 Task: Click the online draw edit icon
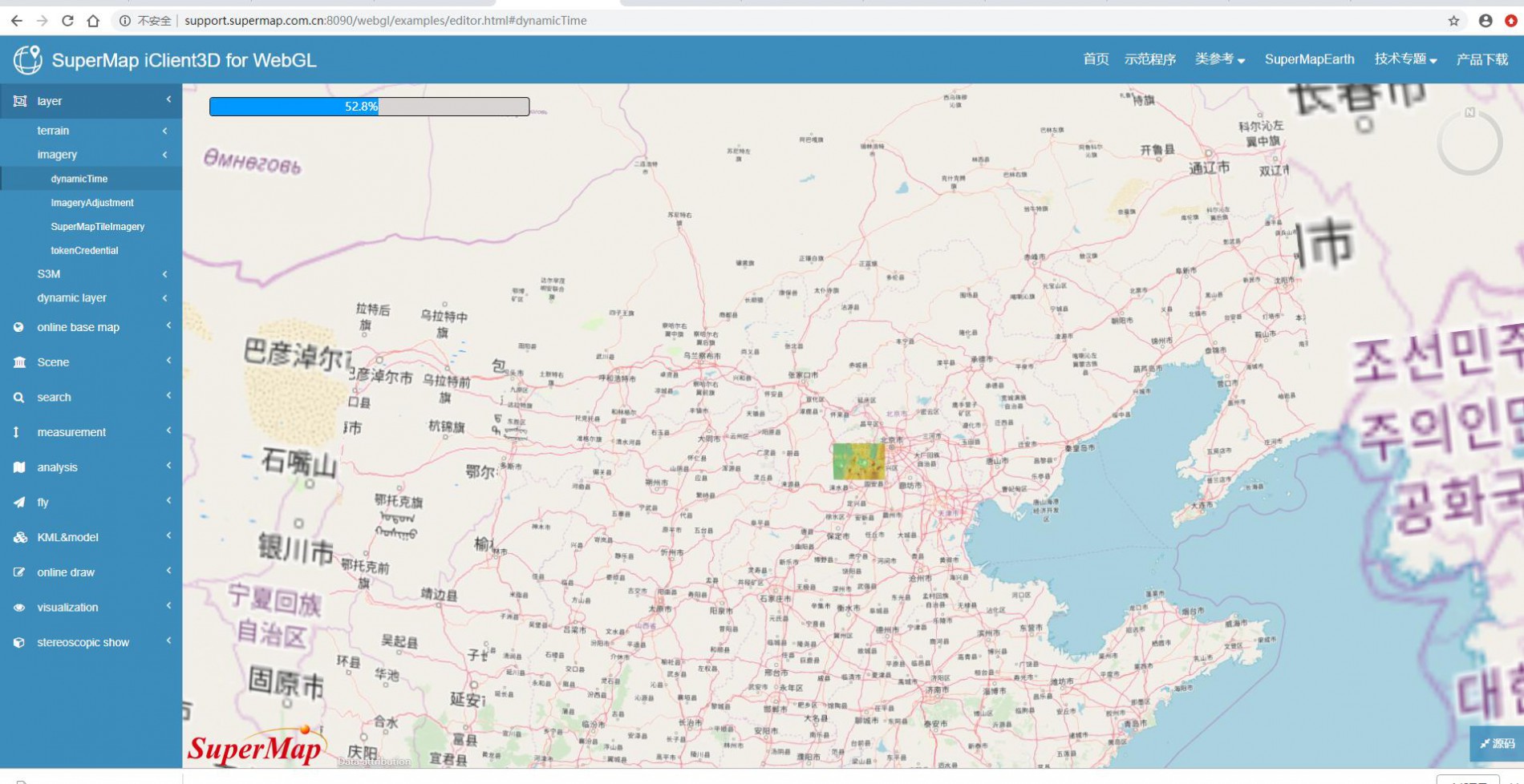19,572
